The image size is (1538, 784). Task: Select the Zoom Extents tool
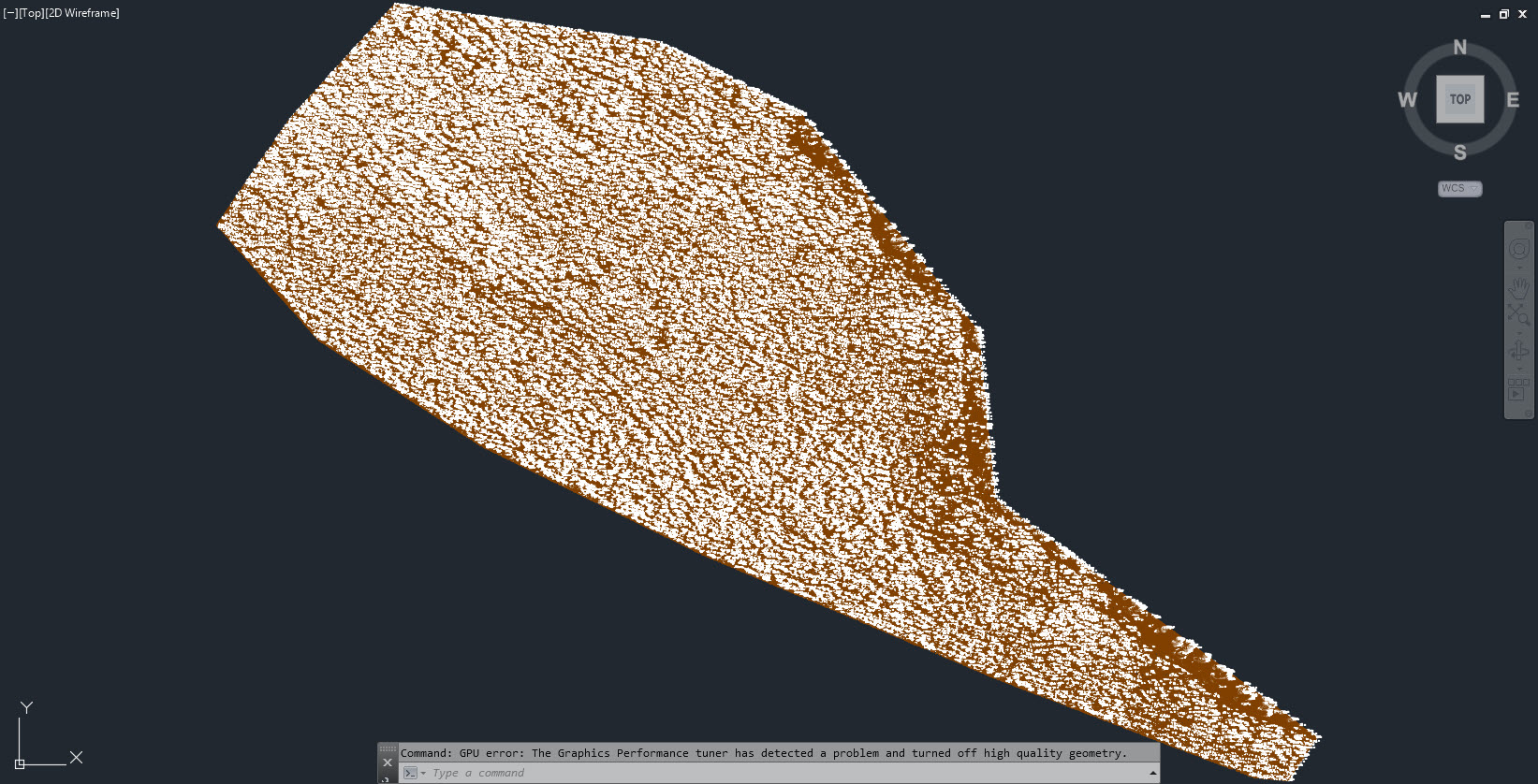(1518, 315)
